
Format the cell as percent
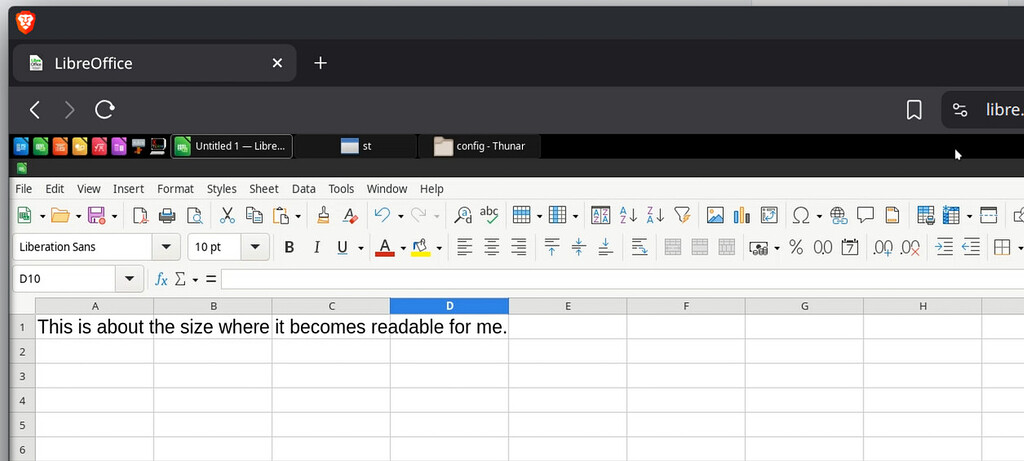pos(796,247)
